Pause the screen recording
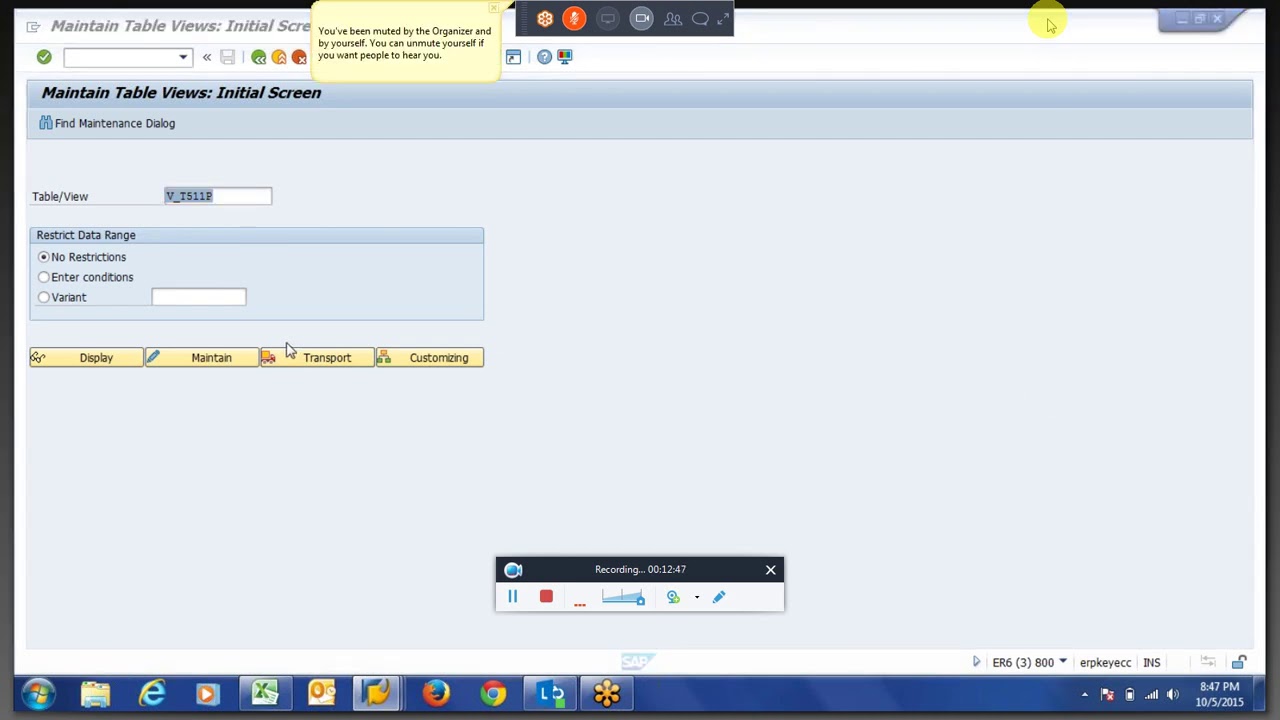1280x720 pixels. (513, 597)
